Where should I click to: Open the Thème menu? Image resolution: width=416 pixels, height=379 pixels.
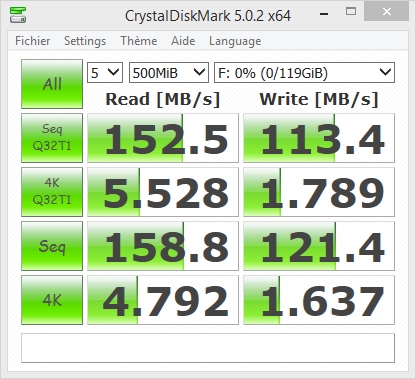click(x=139, y=41)
